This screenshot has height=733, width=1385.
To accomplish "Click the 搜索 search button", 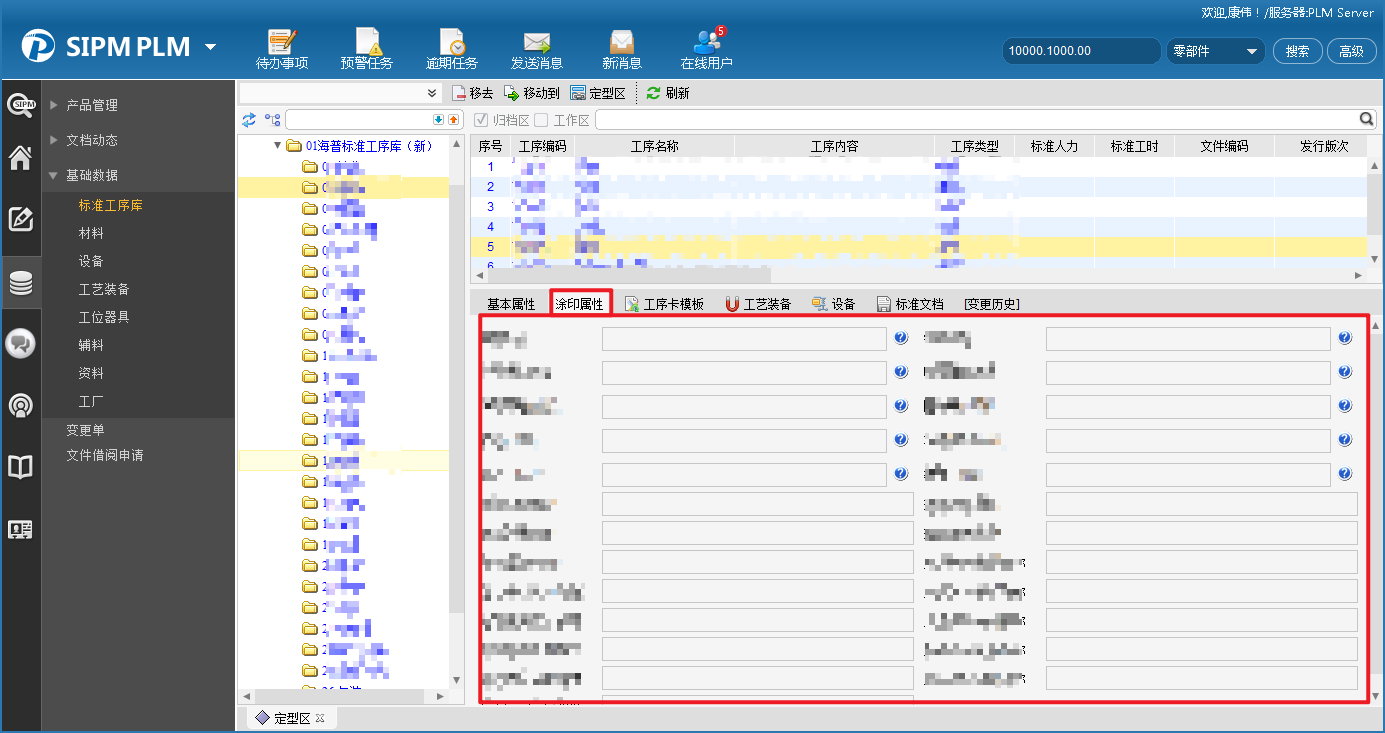I will 1297,51.
